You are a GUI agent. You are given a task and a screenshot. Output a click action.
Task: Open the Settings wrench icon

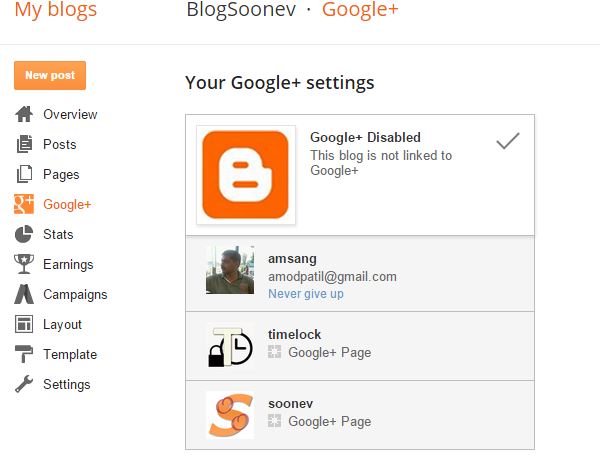pos(24,384)
